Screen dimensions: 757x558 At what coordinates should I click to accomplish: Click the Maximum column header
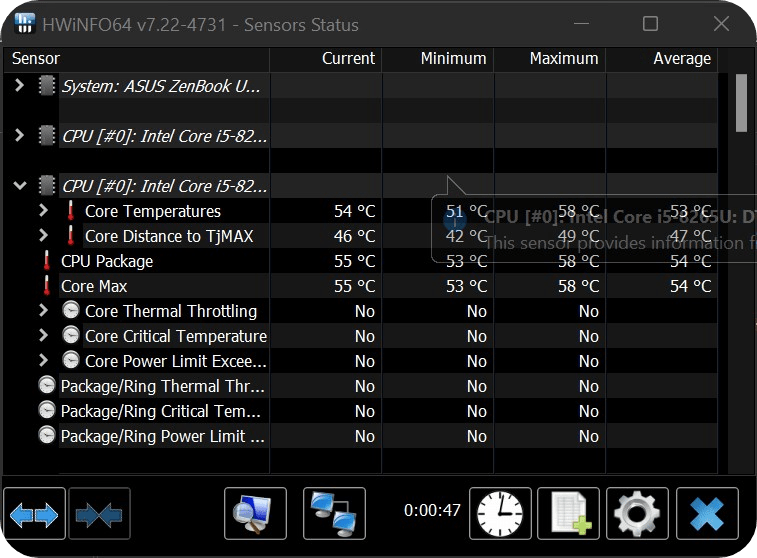pos(550,59)
